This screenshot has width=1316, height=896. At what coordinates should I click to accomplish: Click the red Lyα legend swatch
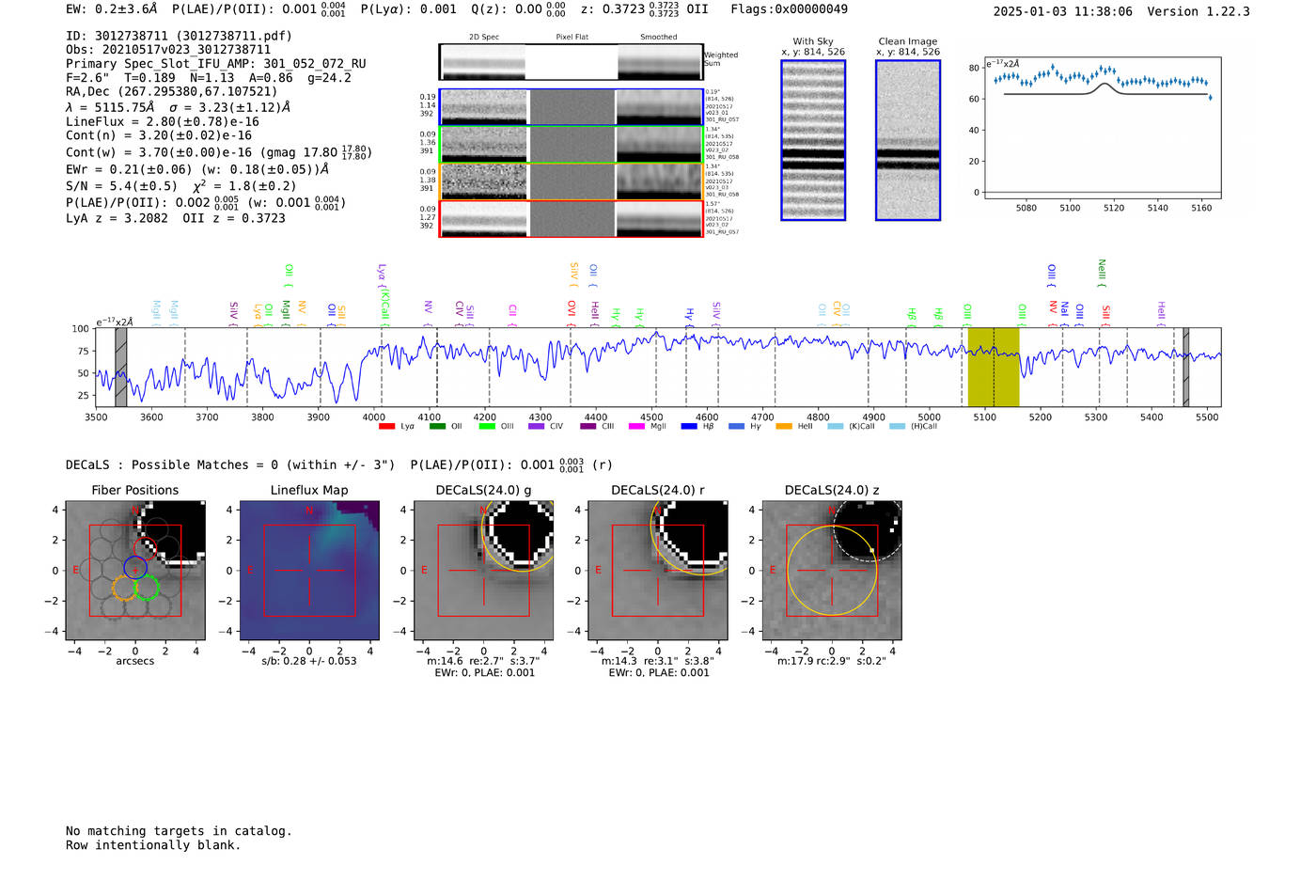click(386, 427)
